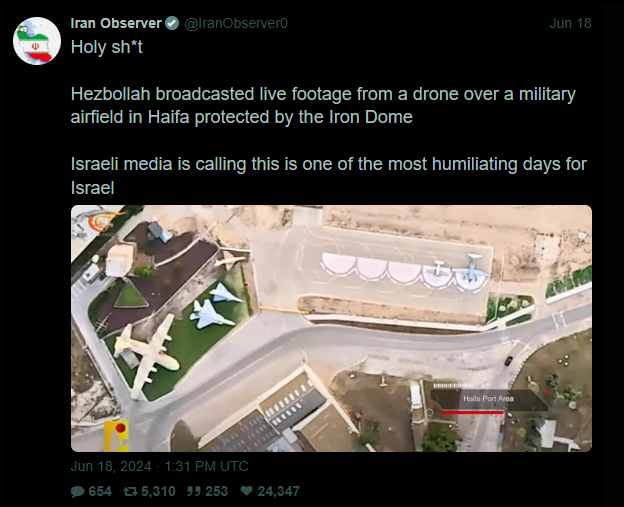The height and width of the screenshot is (507, 624).
Task: Open the Jun 18, 2024 1:31 PM UTC timestamp
Action: coord(159,466)
